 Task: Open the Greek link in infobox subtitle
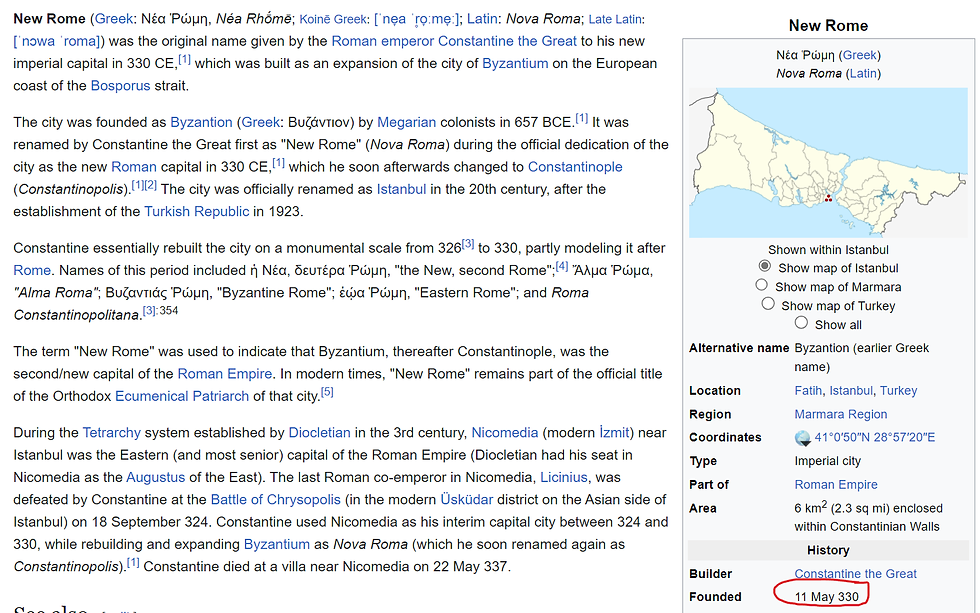tap(860, 55)
